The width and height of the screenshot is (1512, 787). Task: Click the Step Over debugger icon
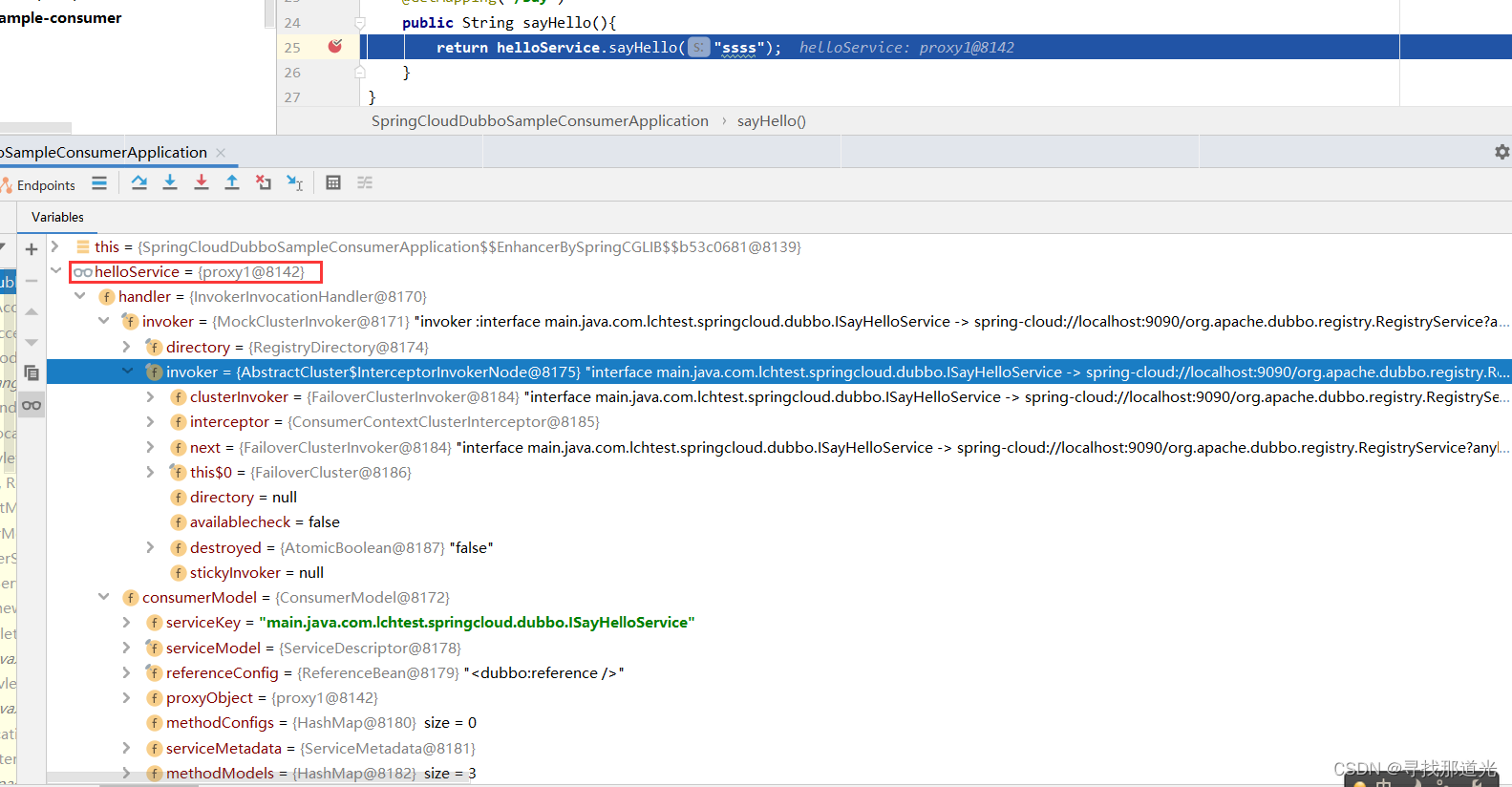139,182
